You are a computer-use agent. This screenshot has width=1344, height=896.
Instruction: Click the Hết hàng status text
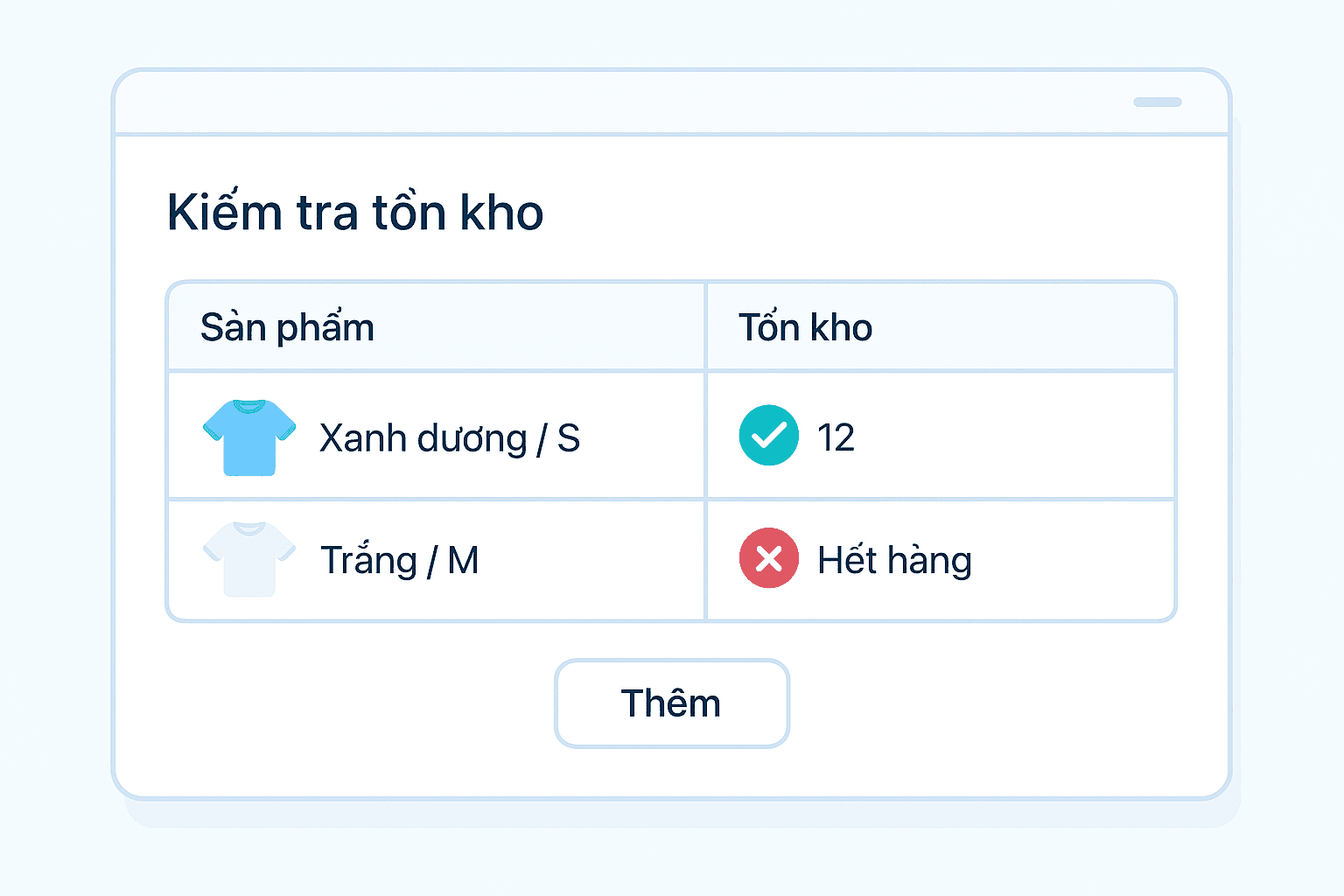point(894,560)
